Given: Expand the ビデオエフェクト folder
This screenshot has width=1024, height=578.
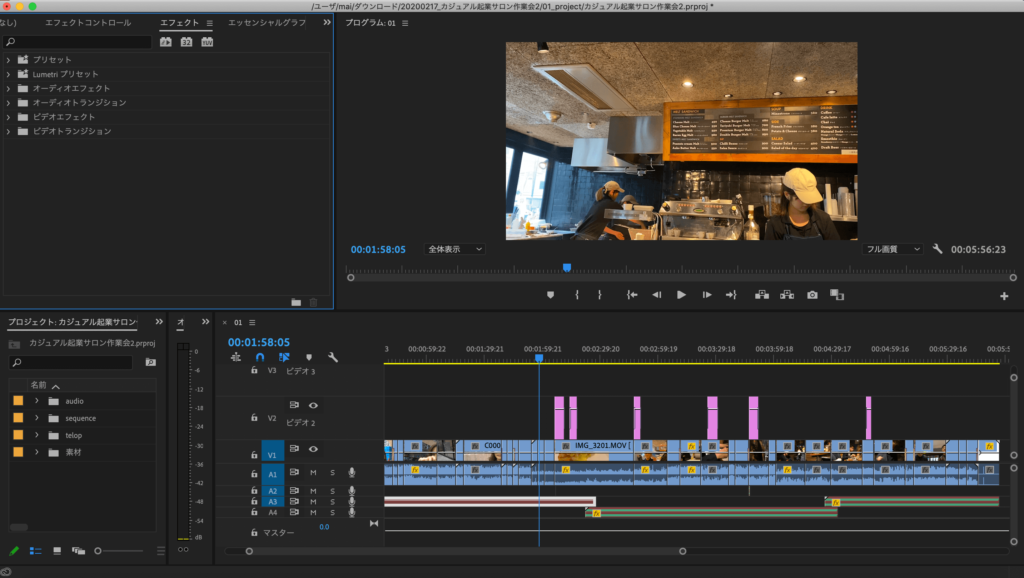Looking at the screenshot, I should coord(8,117).
